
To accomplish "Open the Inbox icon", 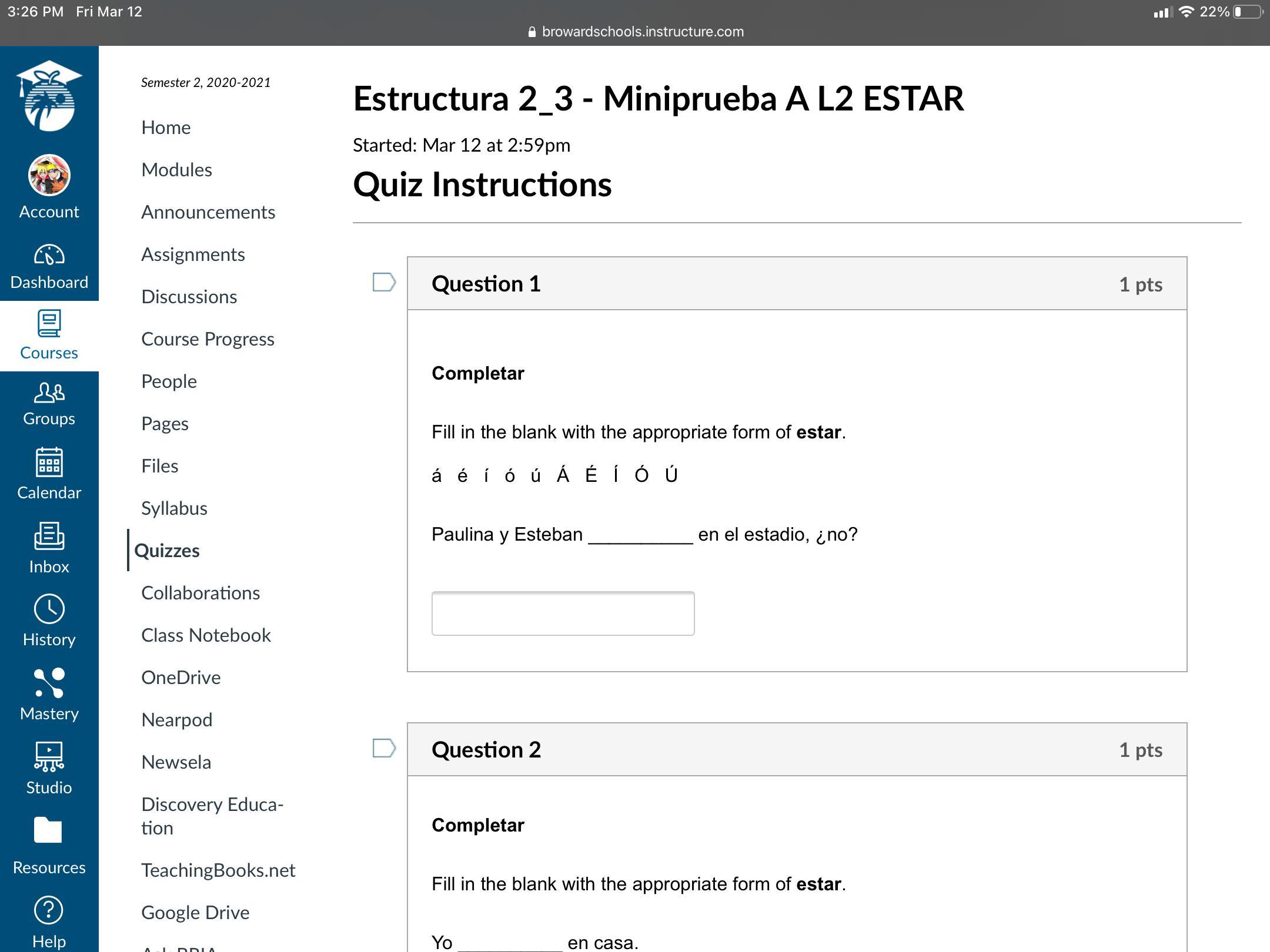I will pos(49,536).
